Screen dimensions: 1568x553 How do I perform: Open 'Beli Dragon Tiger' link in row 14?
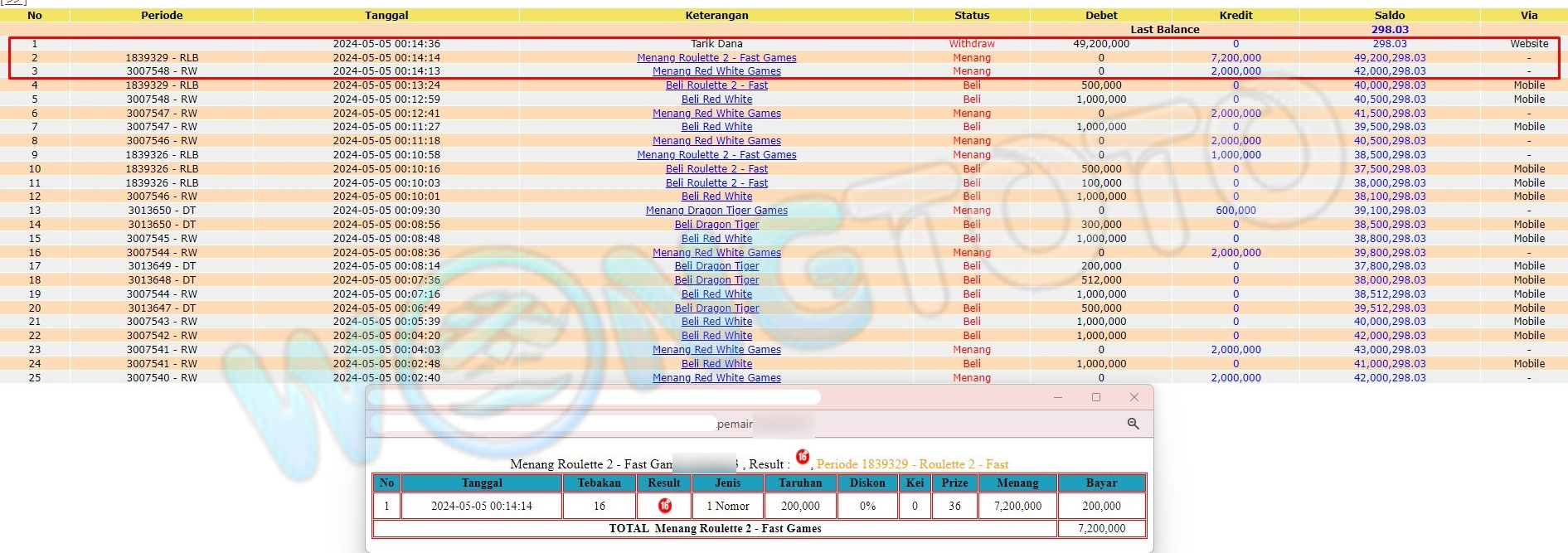(716, 225)
